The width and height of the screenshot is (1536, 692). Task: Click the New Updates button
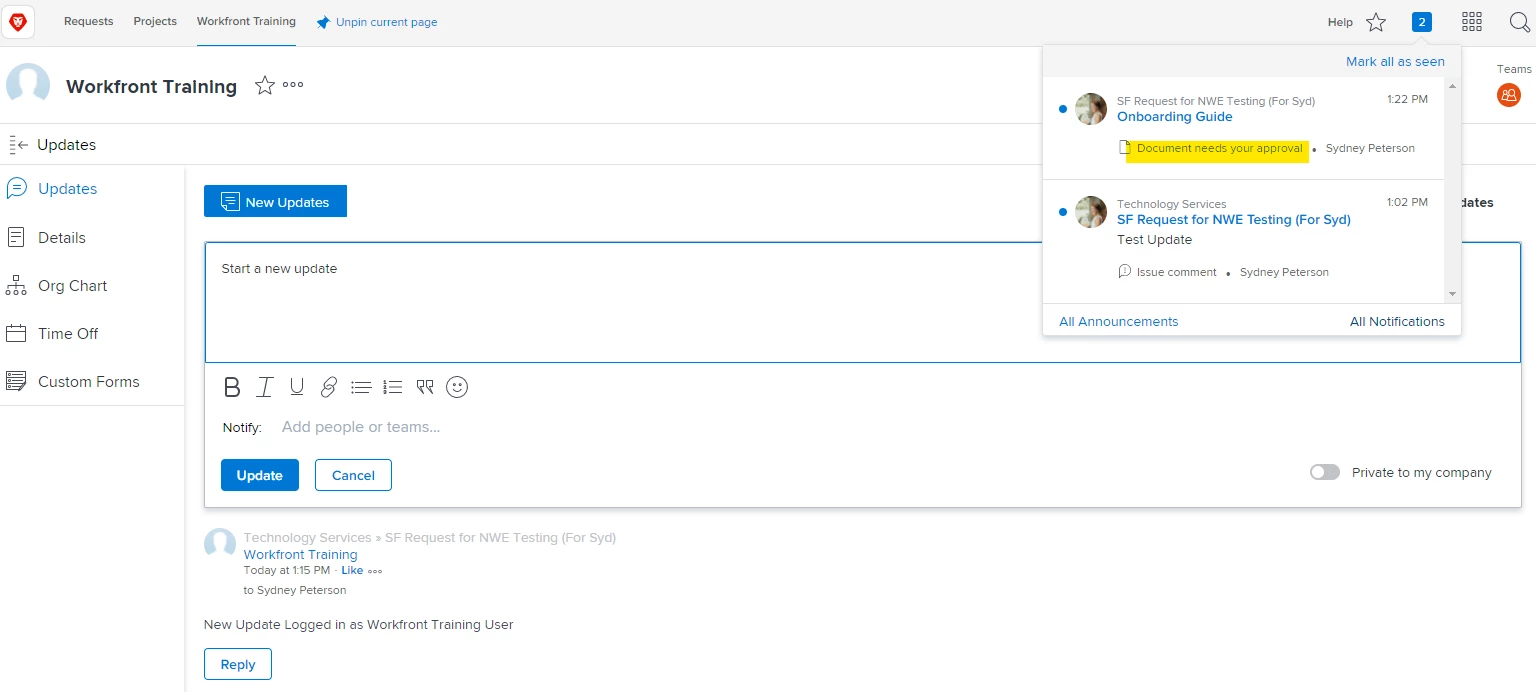click(275, 201)
